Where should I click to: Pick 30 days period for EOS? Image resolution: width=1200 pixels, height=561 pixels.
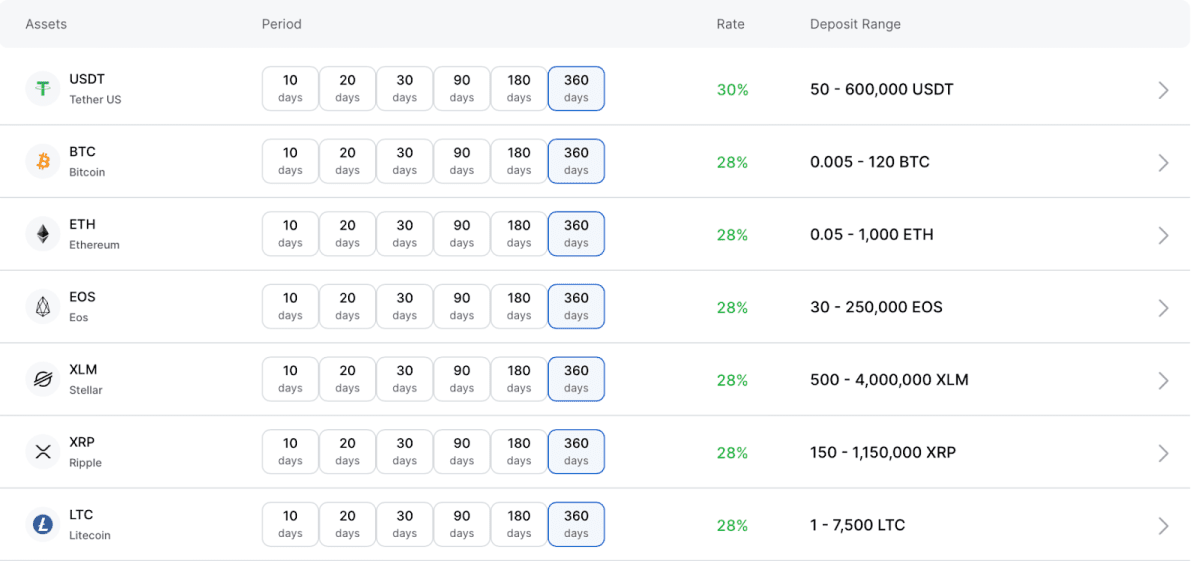point(404,307)
